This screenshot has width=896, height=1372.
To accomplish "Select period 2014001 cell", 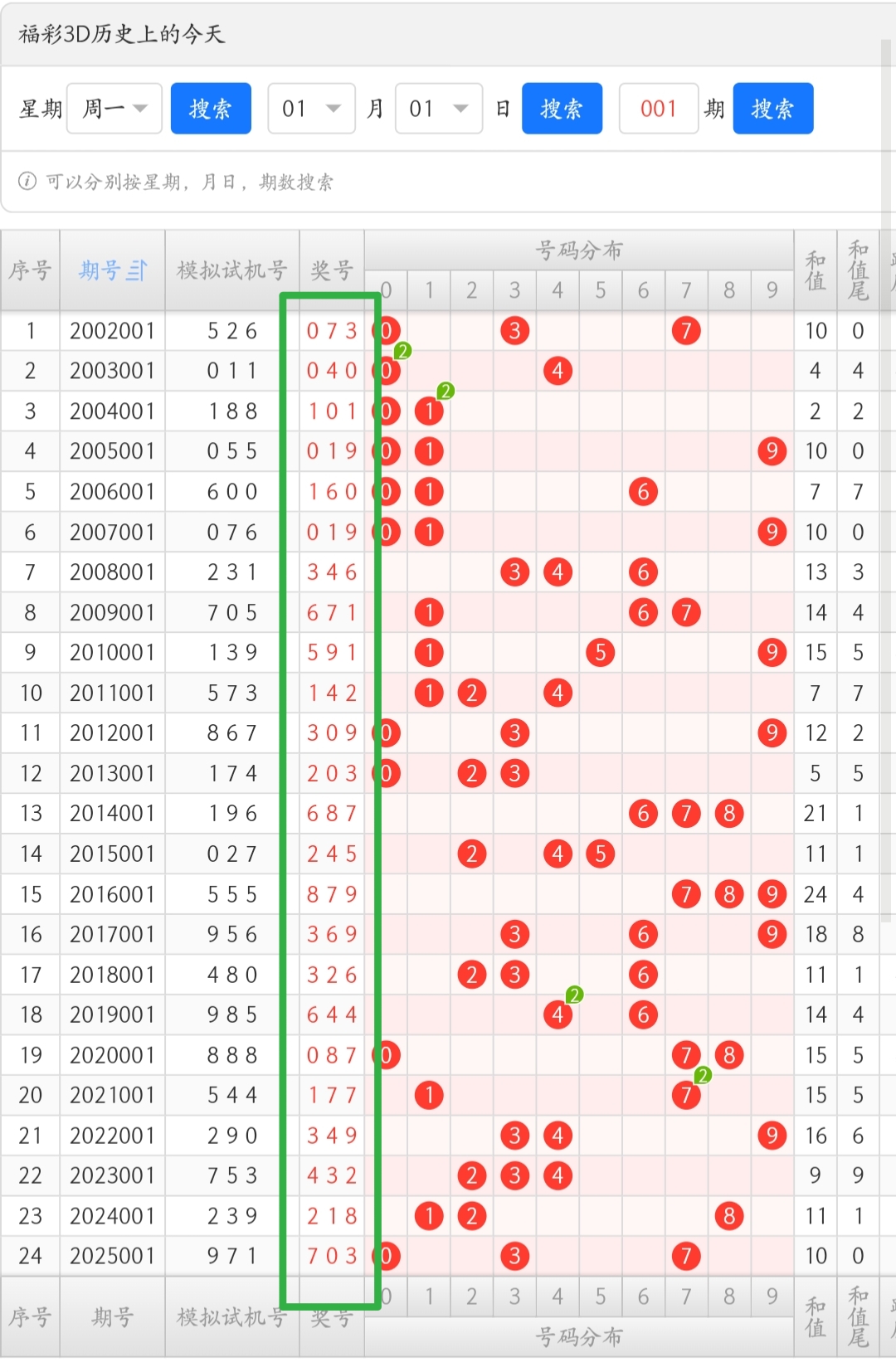I will (x=113, y=814).
